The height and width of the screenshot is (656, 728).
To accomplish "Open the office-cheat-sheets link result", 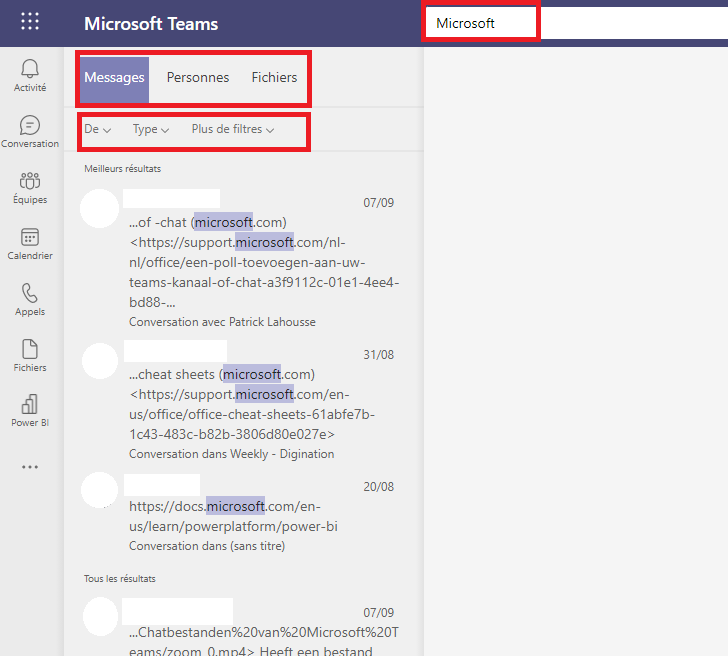I will 252,404.
